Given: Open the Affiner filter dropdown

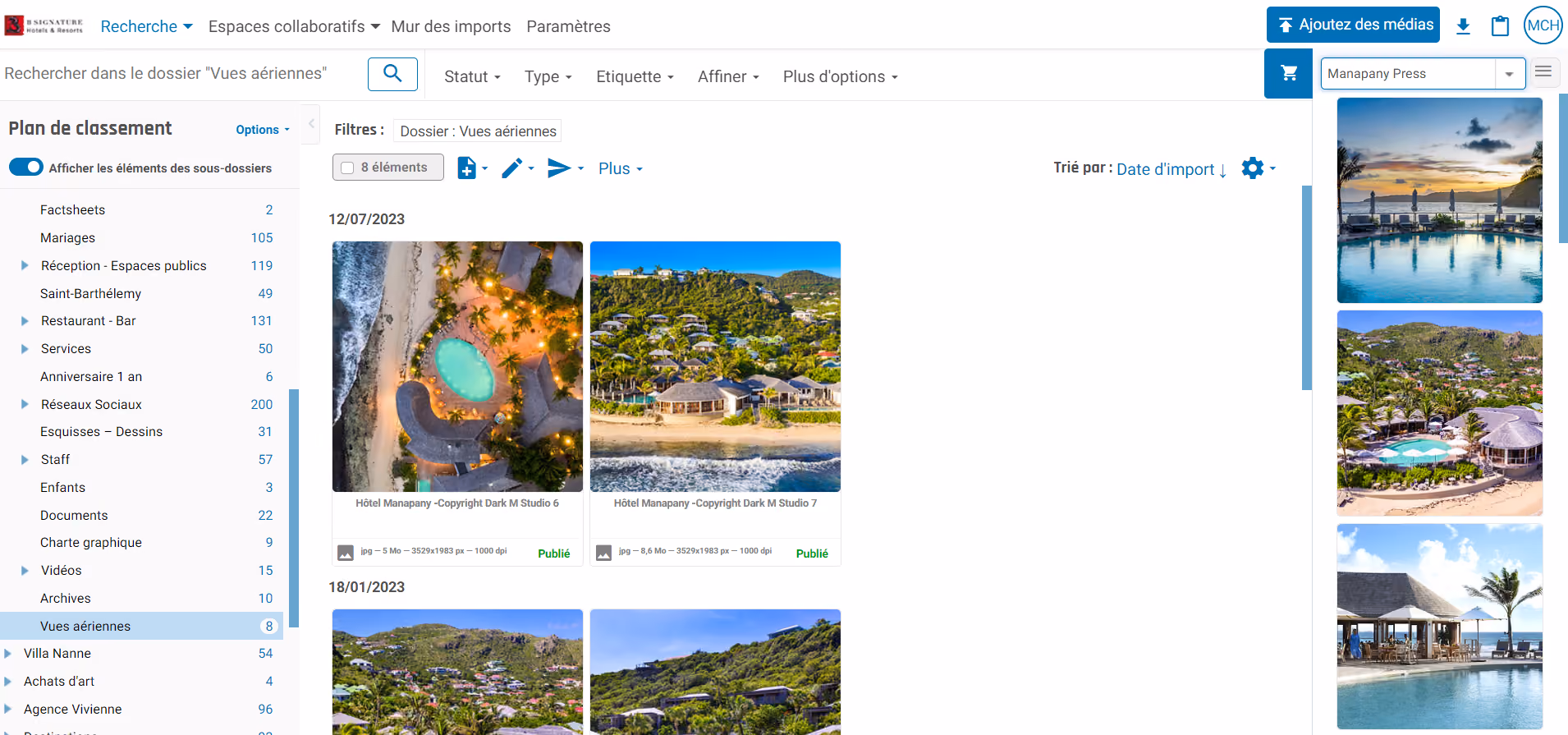Looking at the screenshot, I should click(728, 76).
